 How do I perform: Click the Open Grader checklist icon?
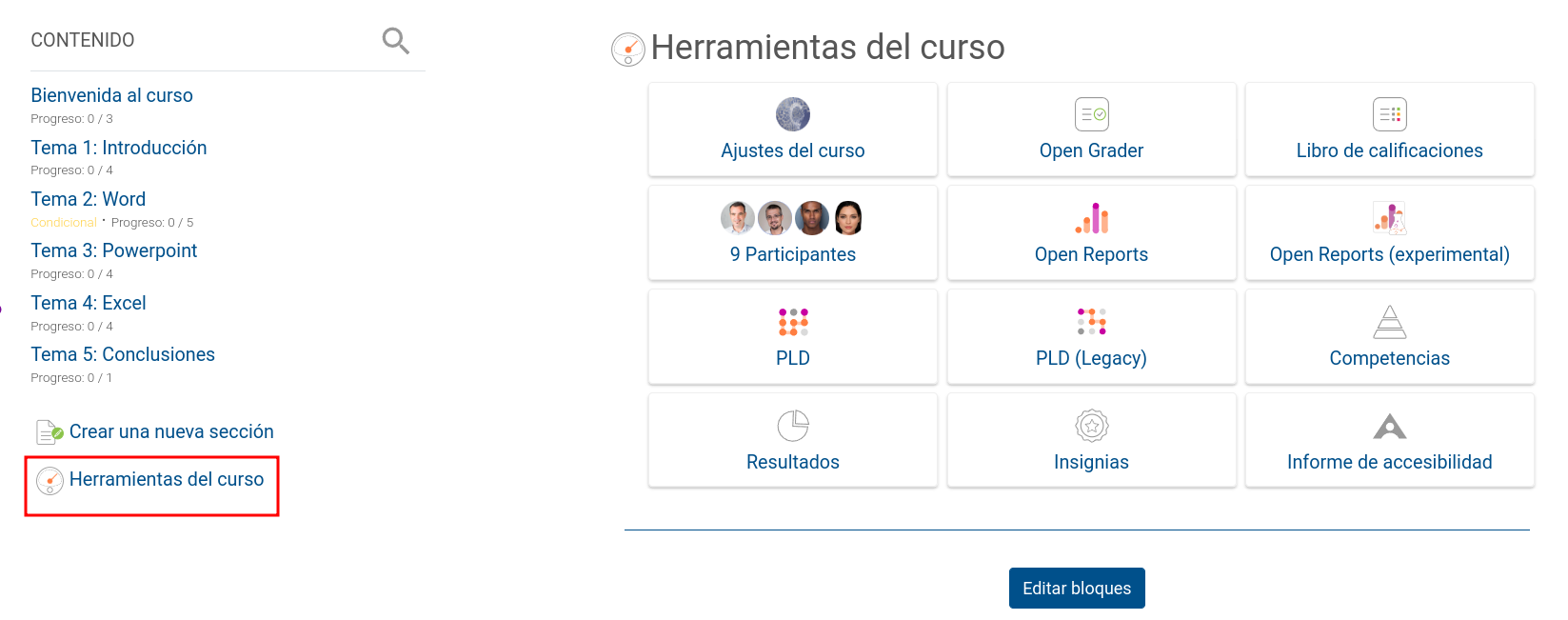(x=1091, y=114)
